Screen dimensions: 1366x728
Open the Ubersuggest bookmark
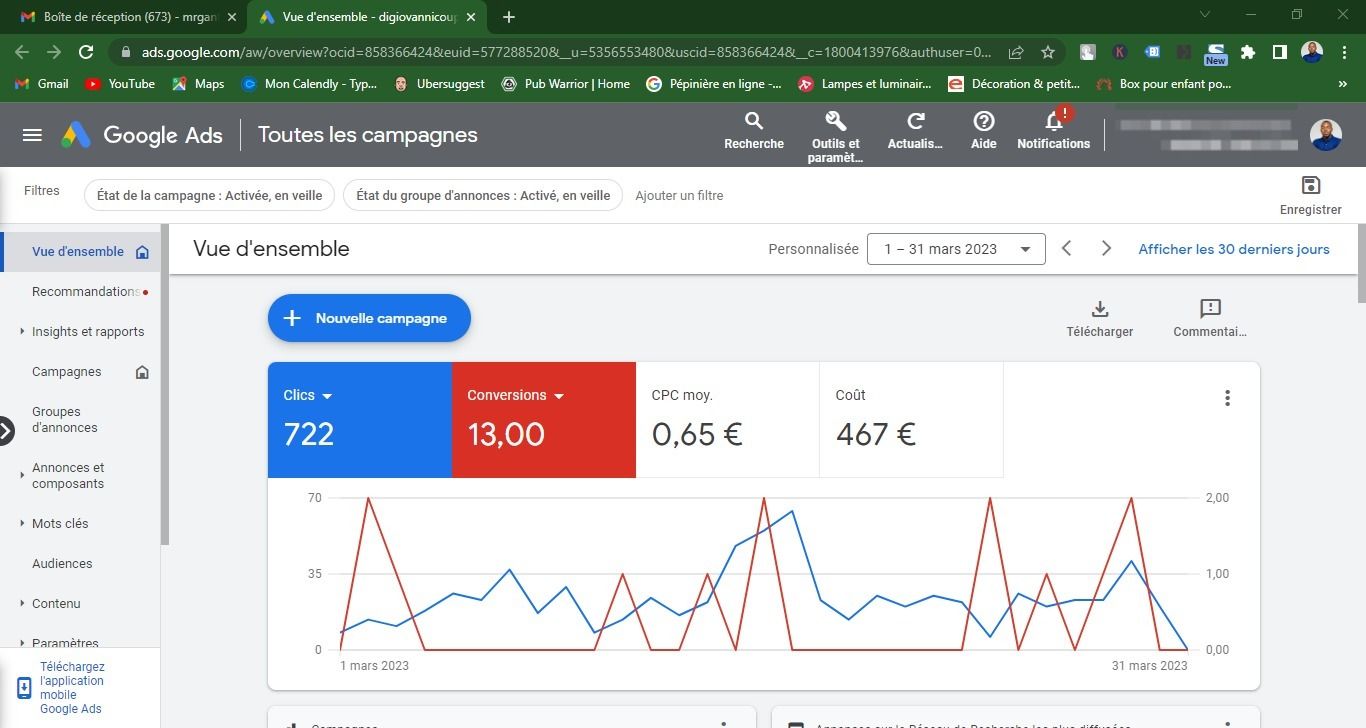click(440, 84)
